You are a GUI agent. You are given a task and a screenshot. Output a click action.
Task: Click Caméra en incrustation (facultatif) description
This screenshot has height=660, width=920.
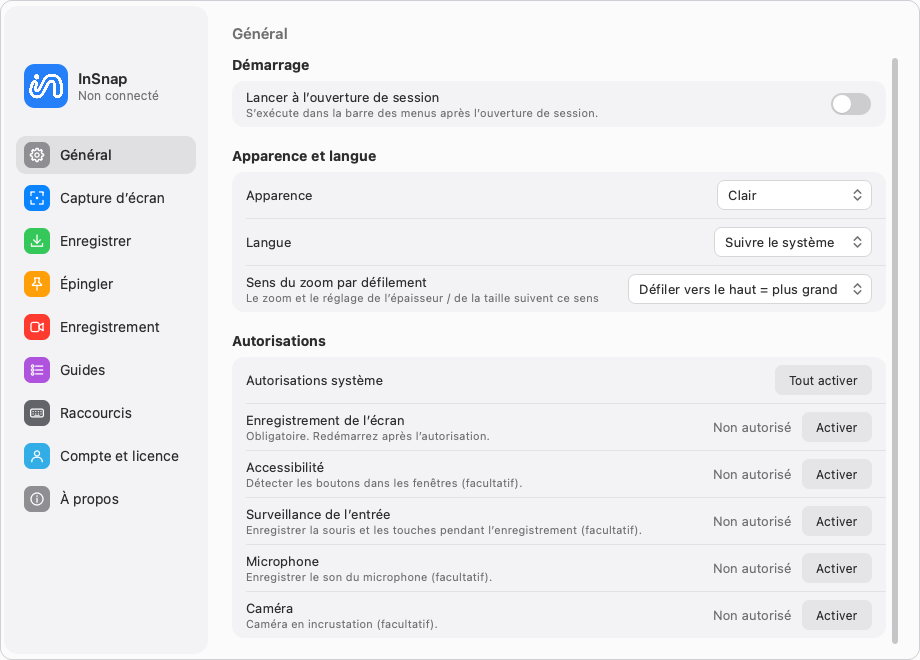point(341,624)
